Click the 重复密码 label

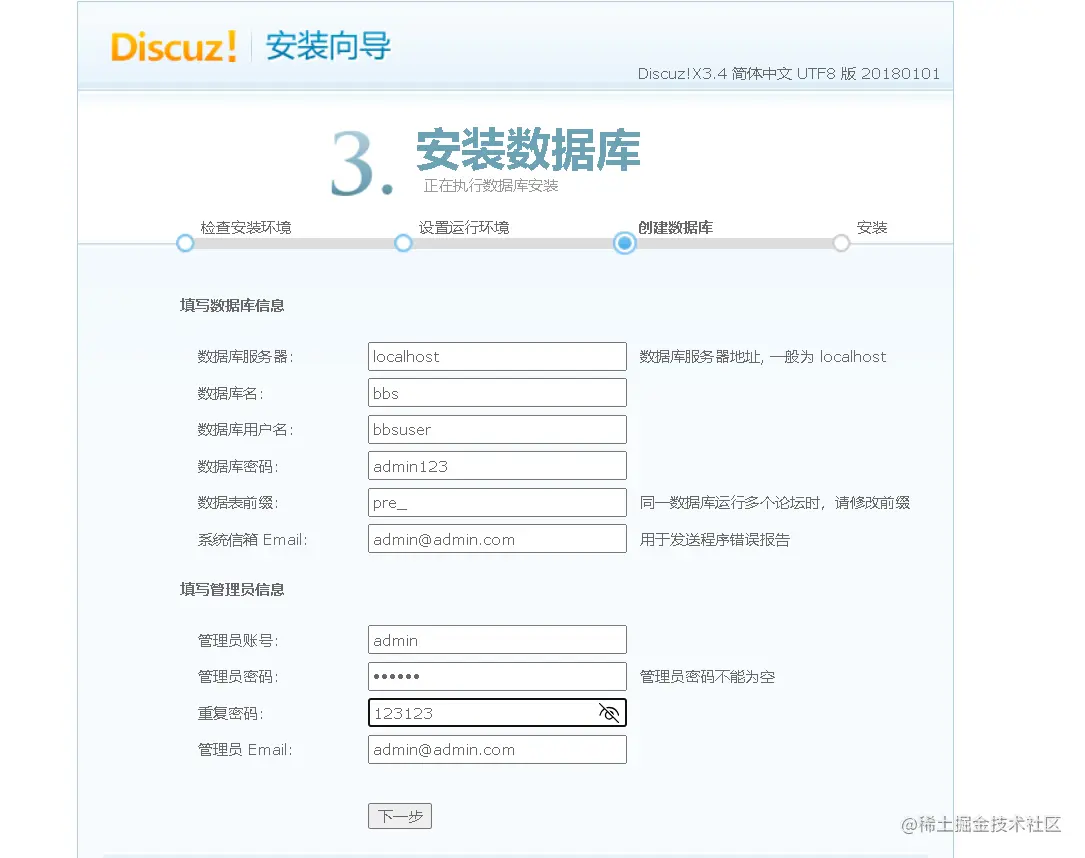click(230, 713)
